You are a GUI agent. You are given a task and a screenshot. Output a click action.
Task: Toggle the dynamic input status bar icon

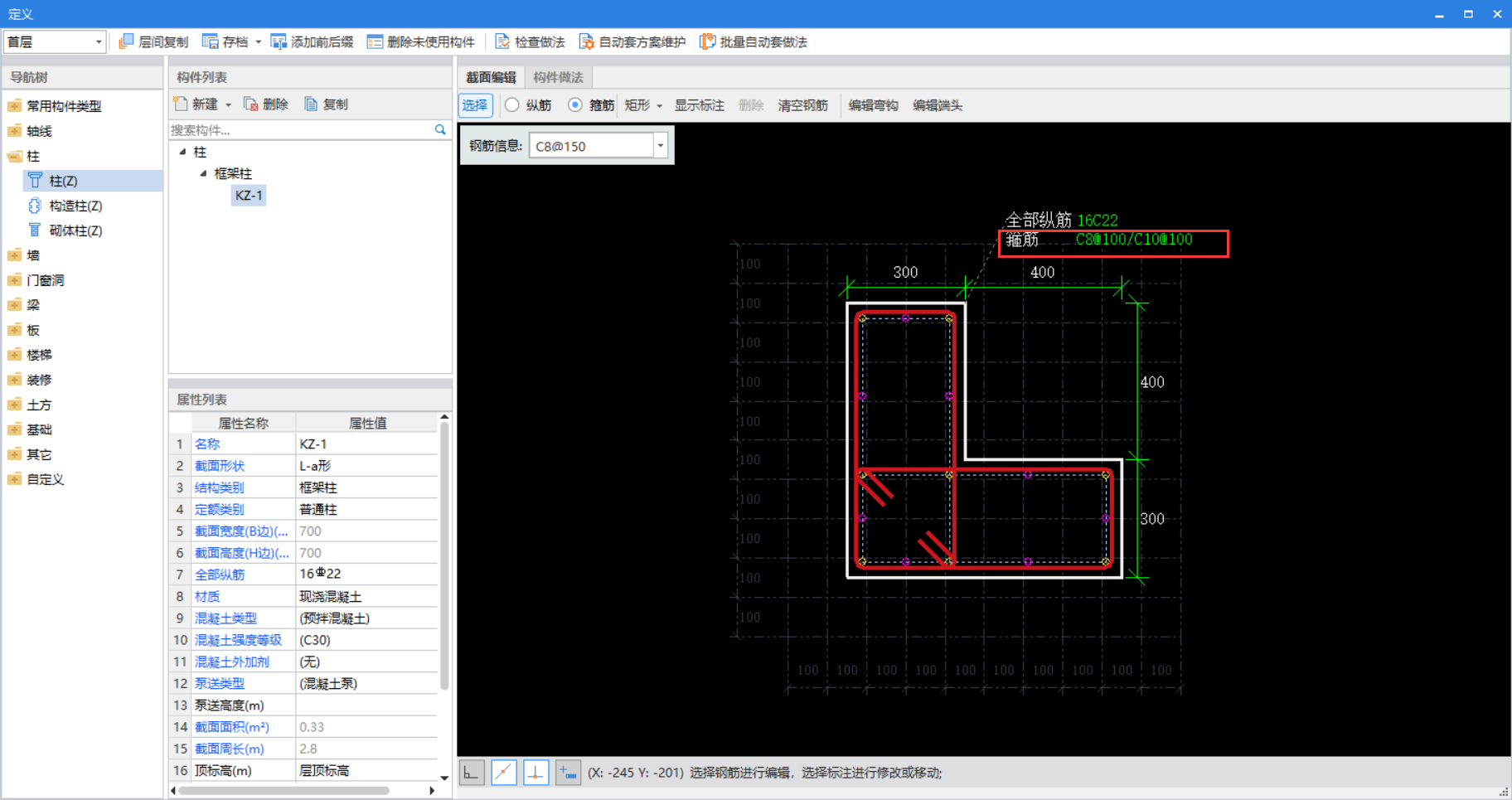pyautogui.click(x=568, y=773)
